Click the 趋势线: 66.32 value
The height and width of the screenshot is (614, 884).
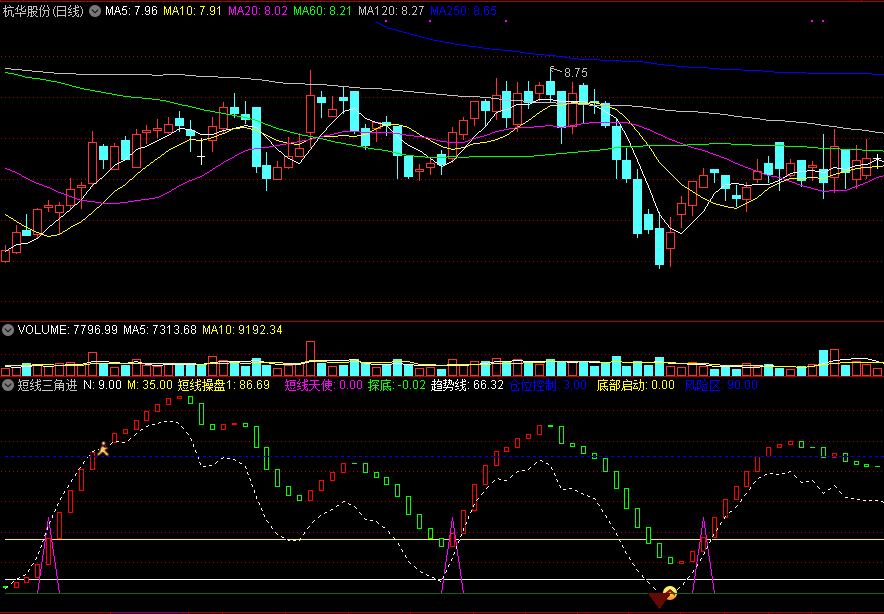(467, 385)
